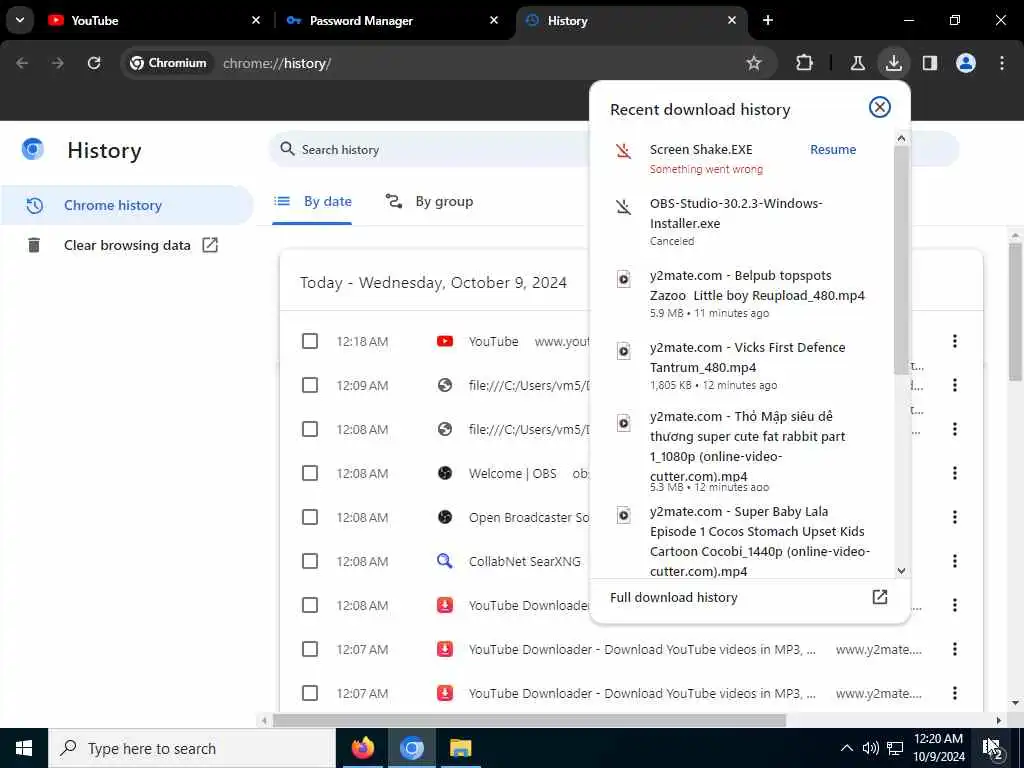Open actions menu for Open Broadcaster entry
The image size is (1024, 768).
(x=955, y=517)
